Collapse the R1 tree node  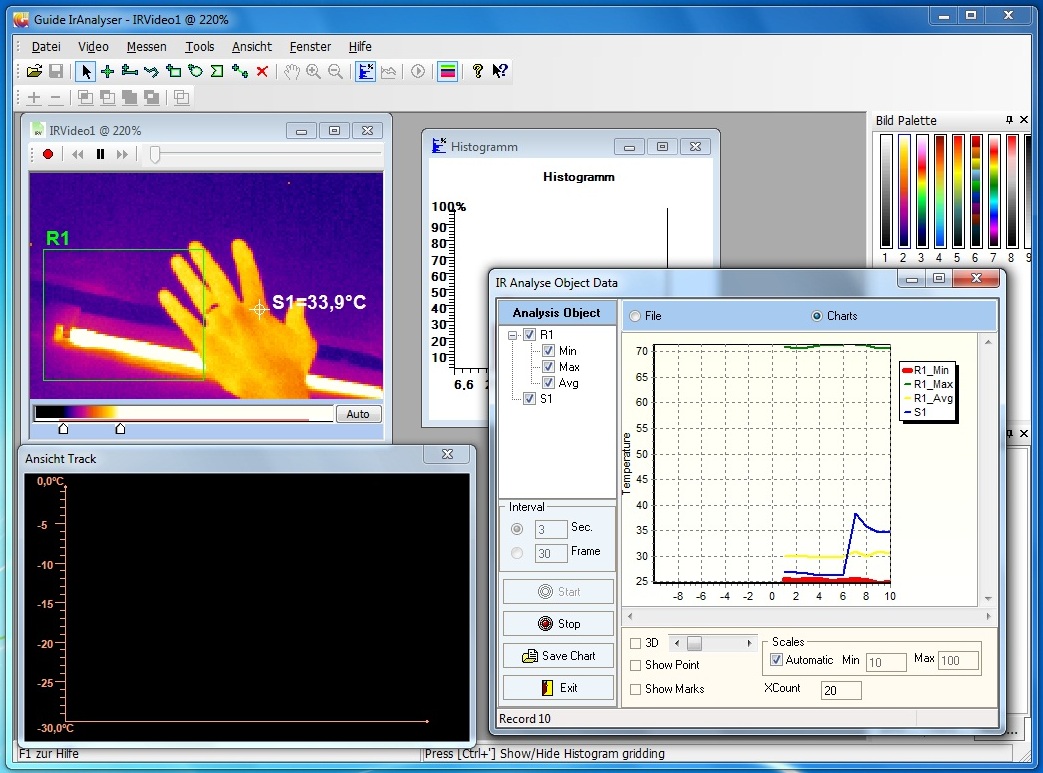[513, 335]
